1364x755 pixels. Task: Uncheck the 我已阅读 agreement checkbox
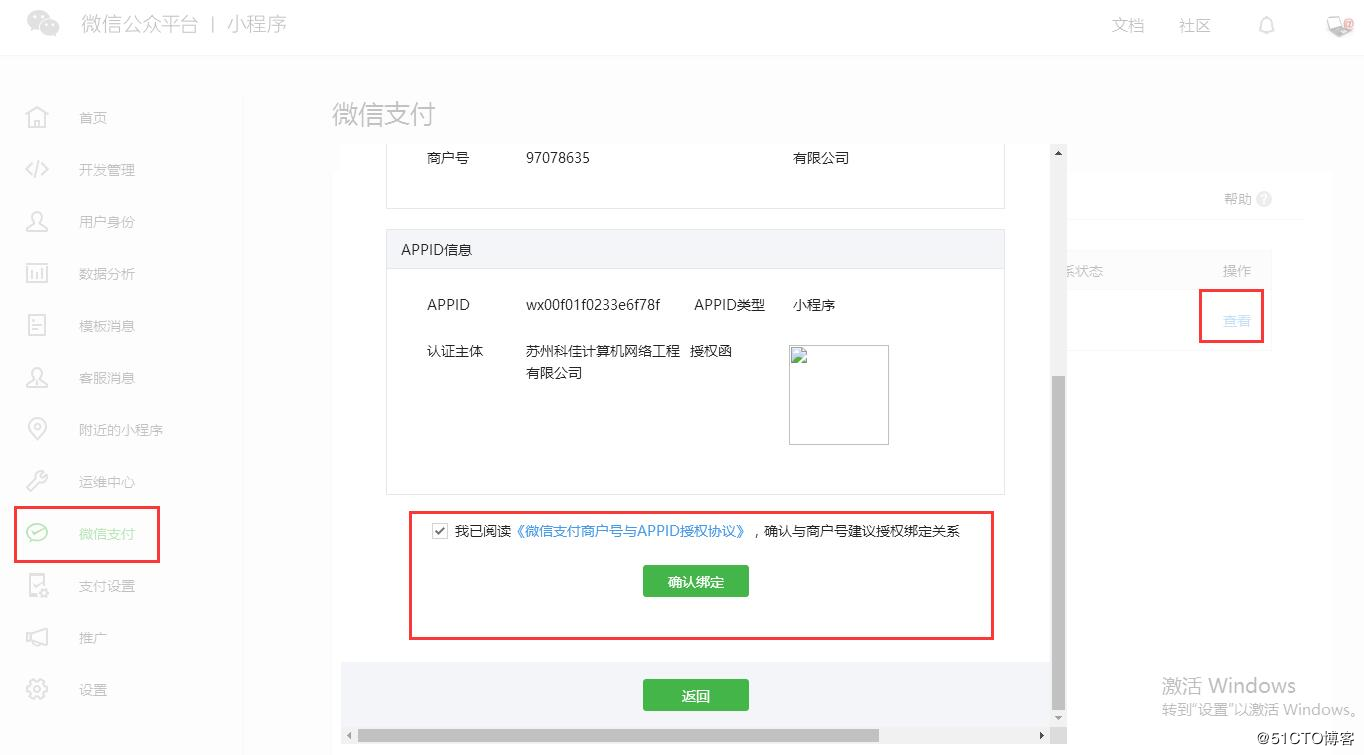[440, 531]
